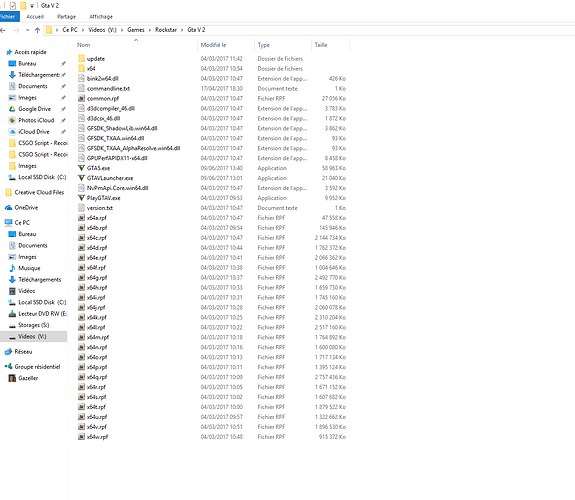
Task: Select the GTAVLauncher.exe icon
Action: 81,178
